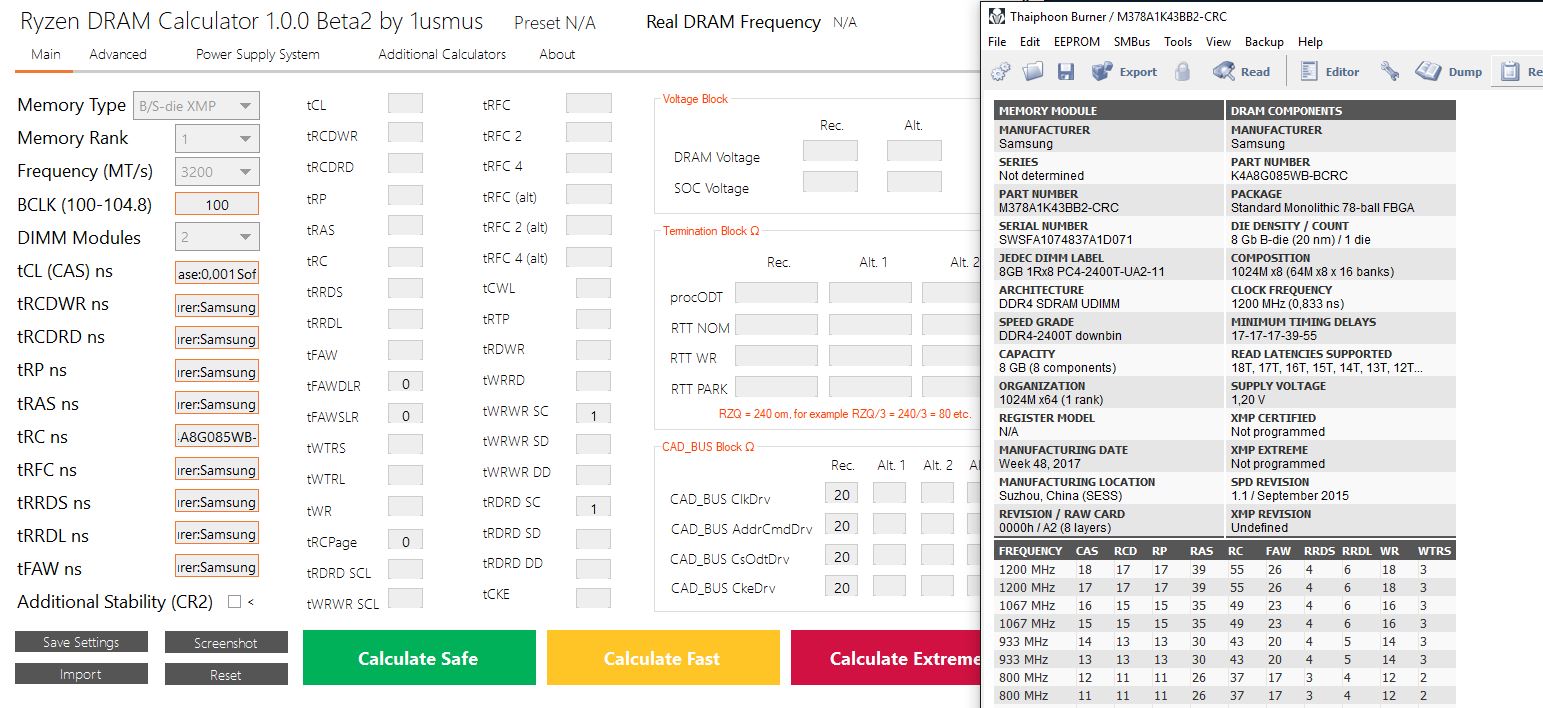
Task: Open the Help menu in Thaiphoon Burner
Action: click(x=1310, y=42)
